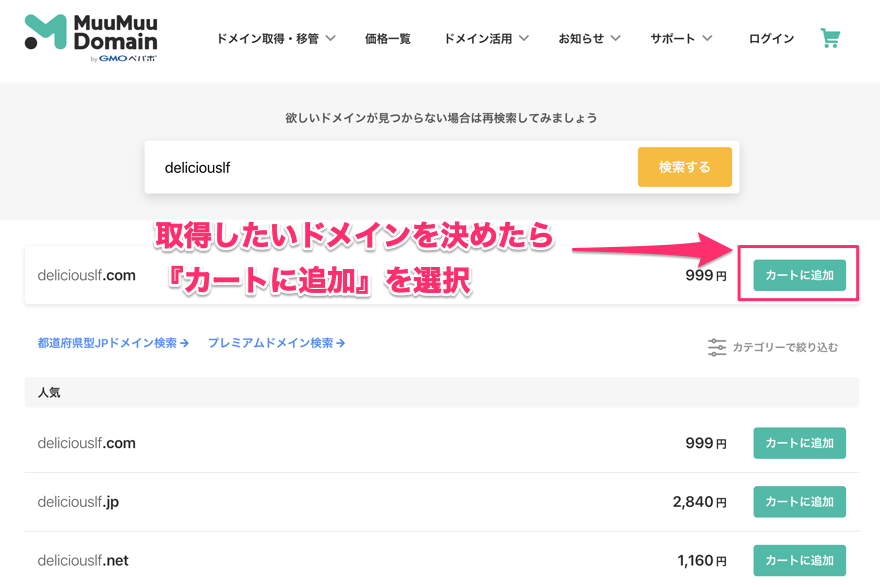Open the shopping cart icon

831,38
